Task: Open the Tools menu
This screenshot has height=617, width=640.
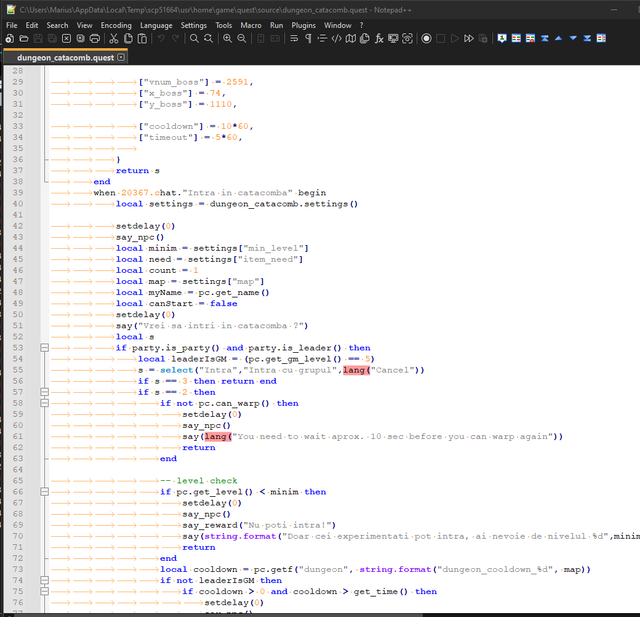Action: (x=224, y=25)
